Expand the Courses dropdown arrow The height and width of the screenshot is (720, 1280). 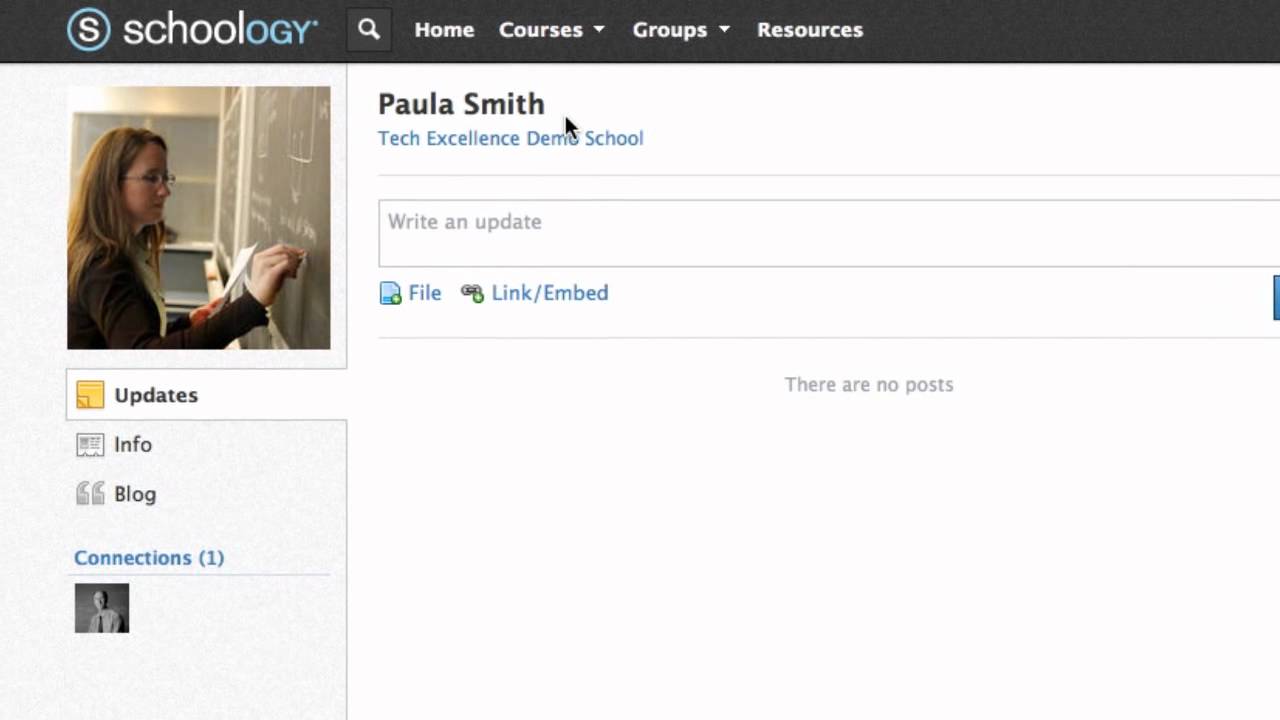point(599,30)
